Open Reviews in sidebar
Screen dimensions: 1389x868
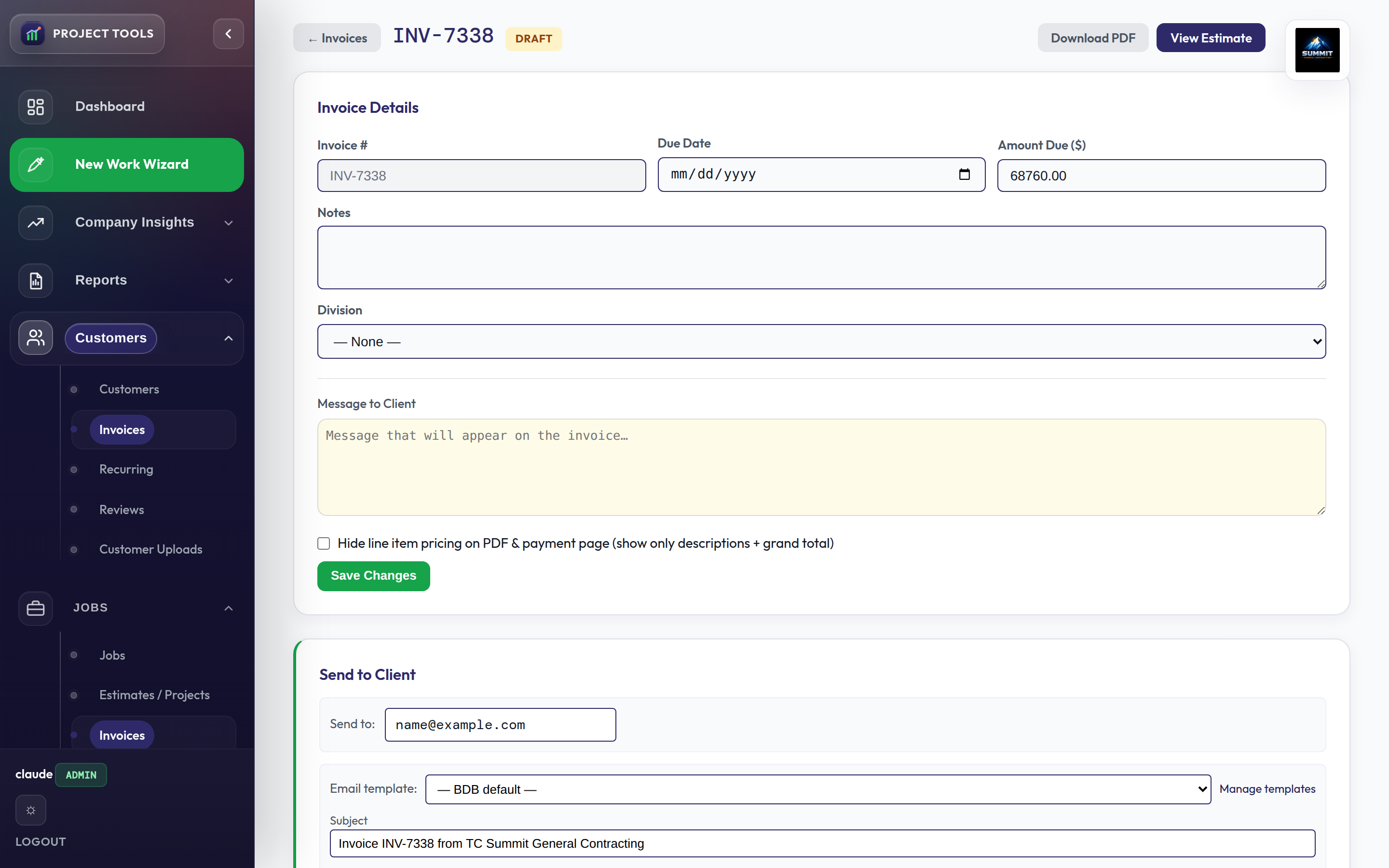(122, 510)
